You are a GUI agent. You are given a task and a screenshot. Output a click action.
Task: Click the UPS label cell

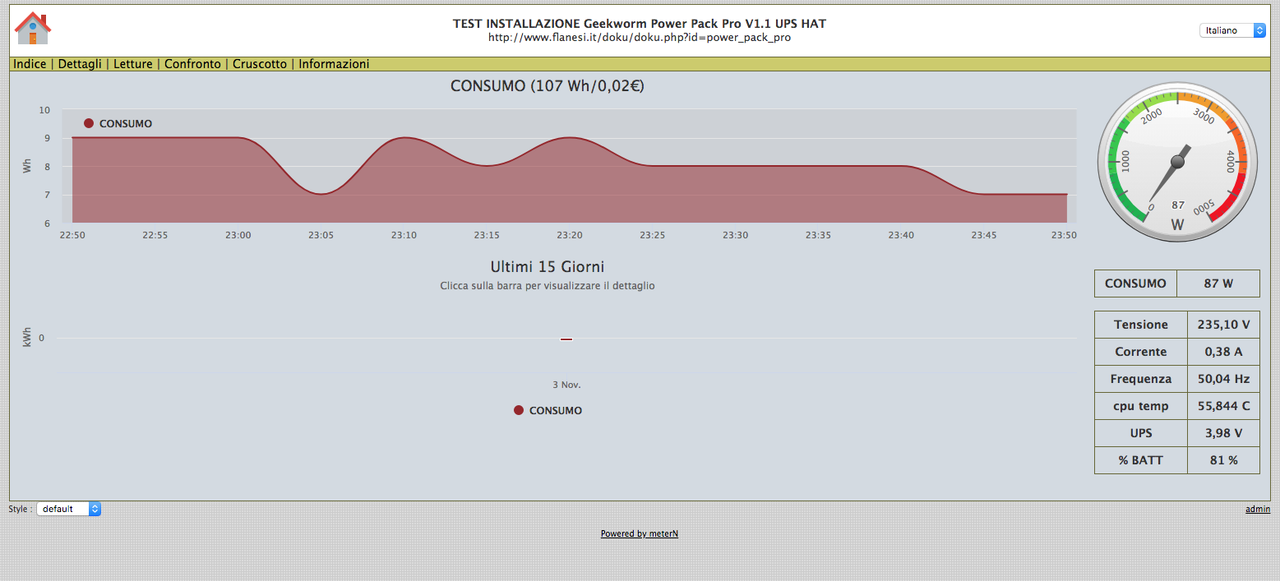1141,433
